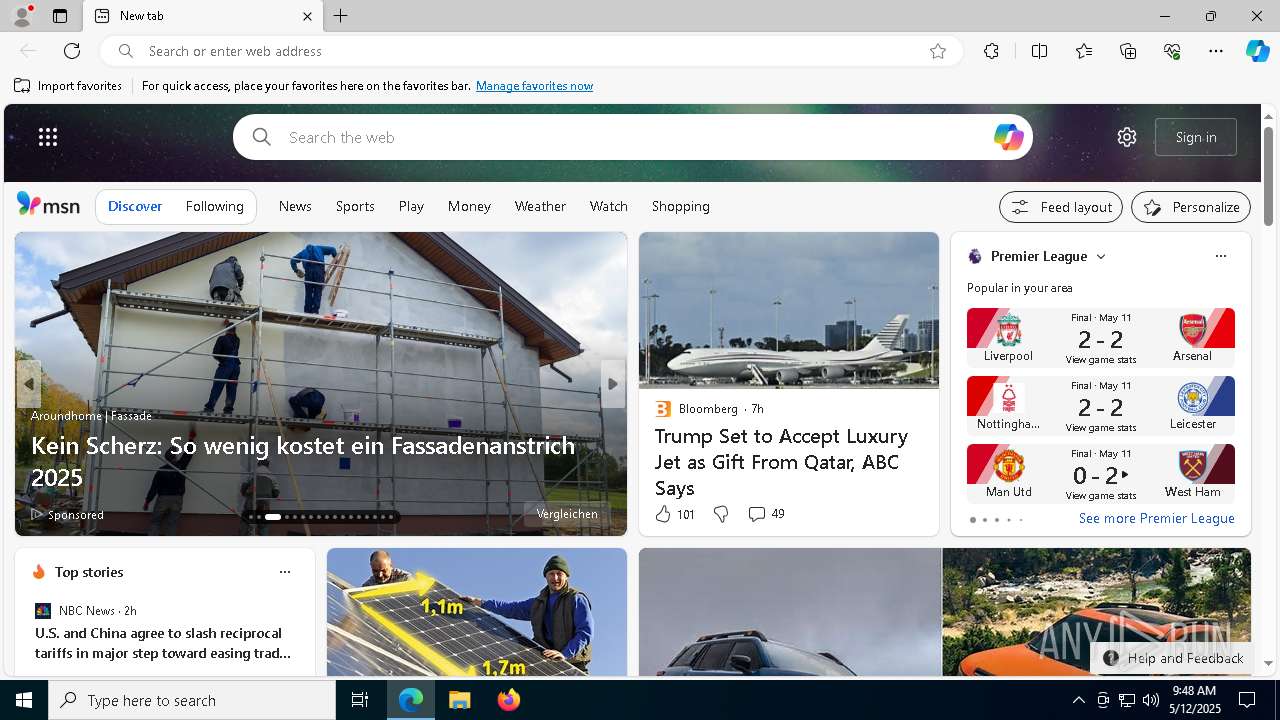The width and height of the screenshot is (1280, 720).
Task: Click the Copilot icon in search box
Action: [x=1008, y=137]
